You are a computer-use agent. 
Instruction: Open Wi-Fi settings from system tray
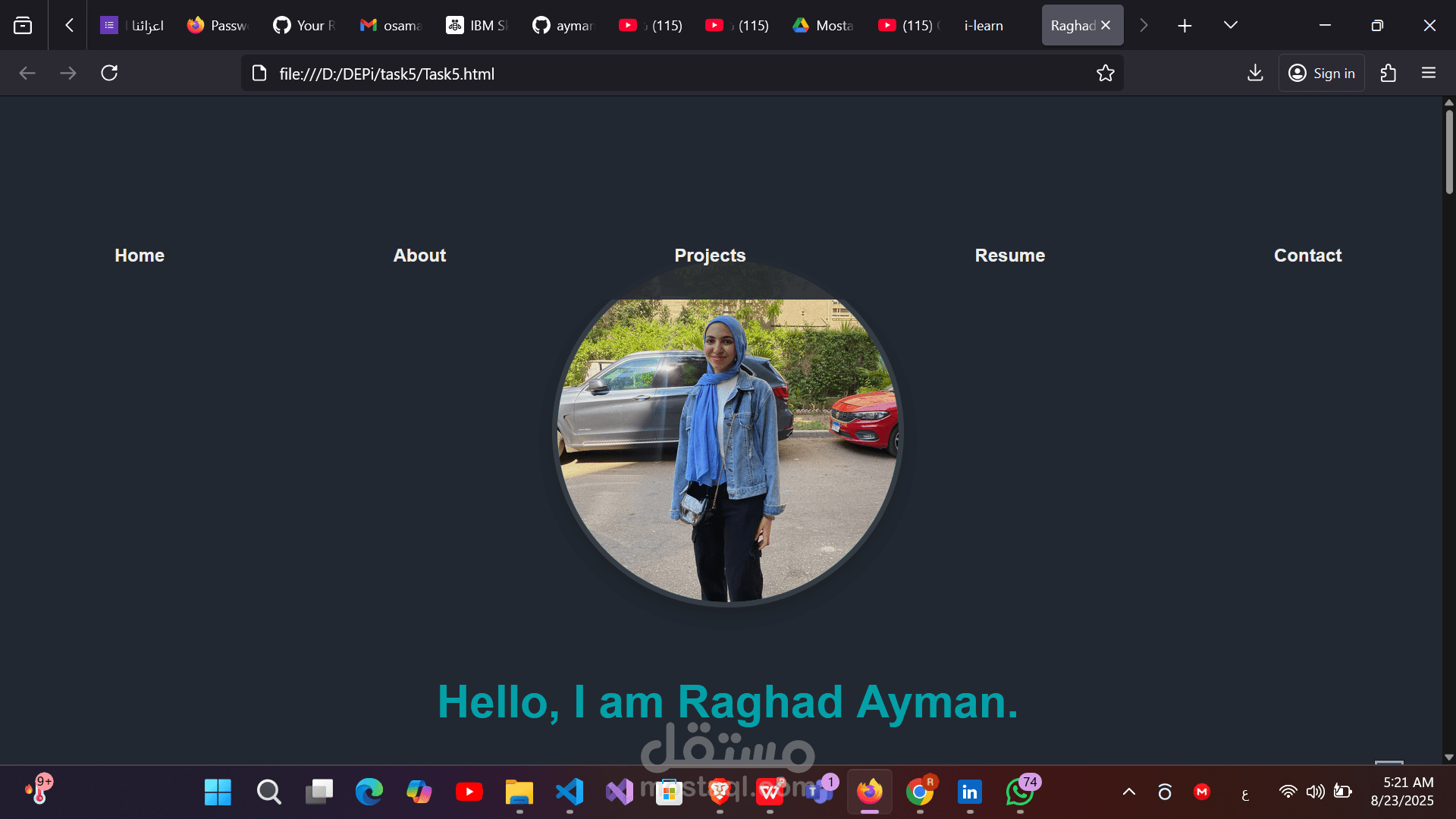[1289, 792]
